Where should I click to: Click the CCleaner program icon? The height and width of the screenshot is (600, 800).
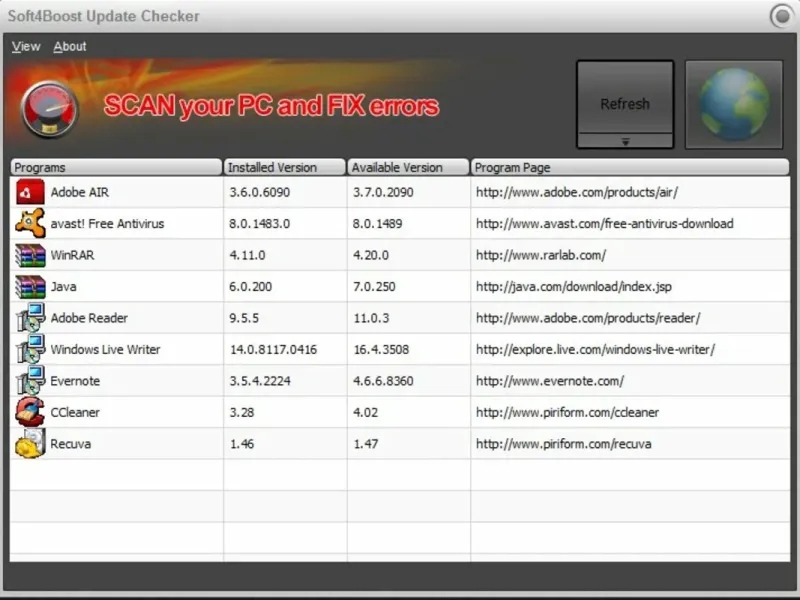click(30, 412)
